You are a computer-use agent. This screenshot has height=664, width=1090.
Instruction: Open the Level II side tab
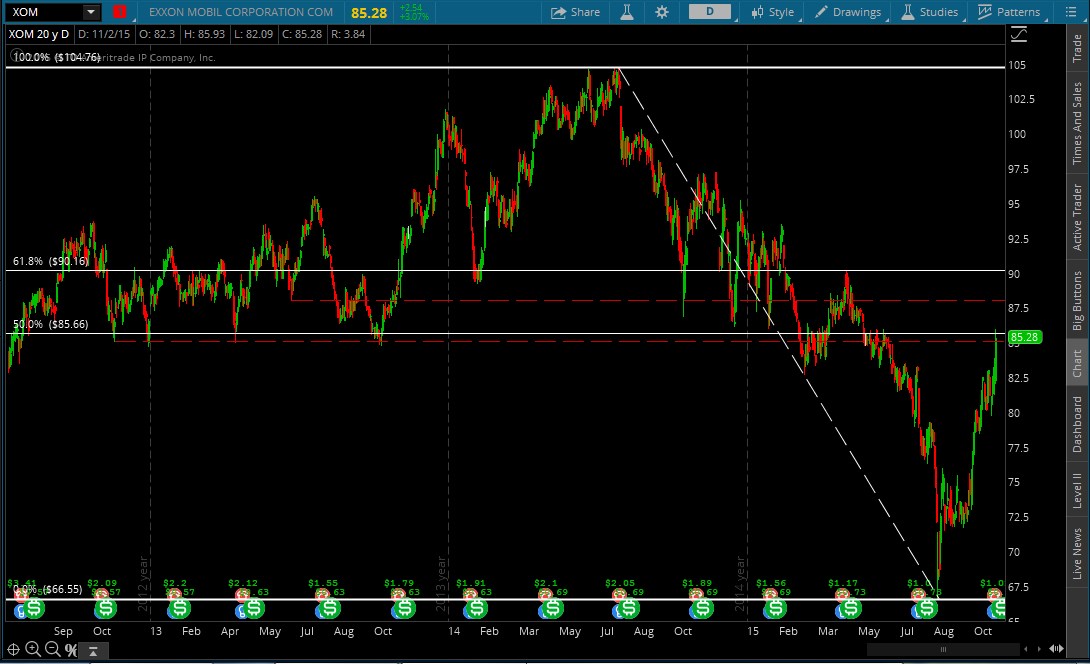tap(1077, 490)
